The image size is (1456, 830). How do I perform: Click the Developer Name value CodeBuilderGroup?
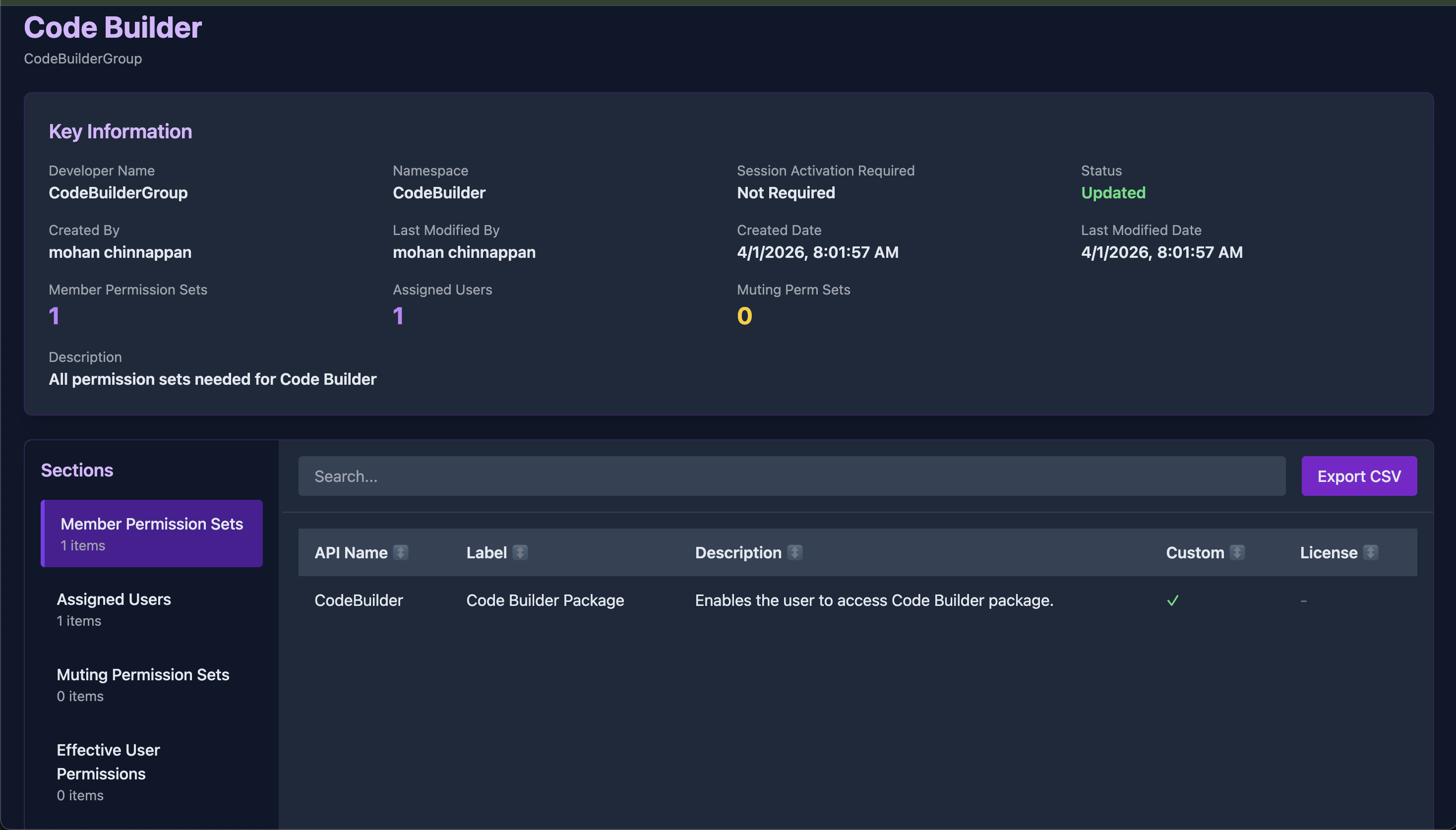point(118,193)
